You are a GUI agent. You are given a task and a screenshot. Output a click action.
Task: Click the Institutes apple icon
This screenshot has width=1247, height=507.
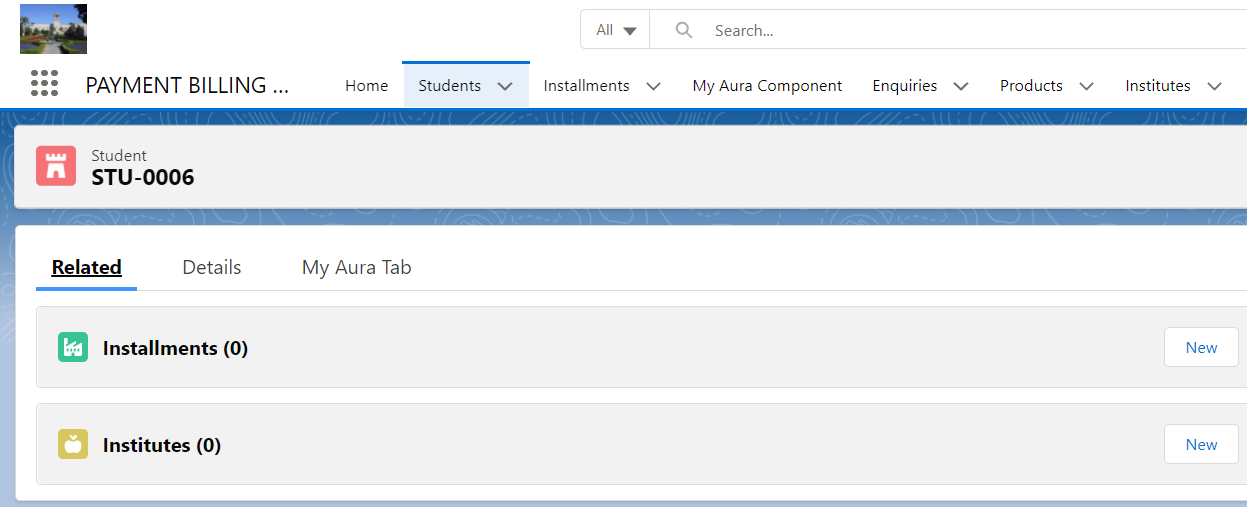(x=73, y=444)
